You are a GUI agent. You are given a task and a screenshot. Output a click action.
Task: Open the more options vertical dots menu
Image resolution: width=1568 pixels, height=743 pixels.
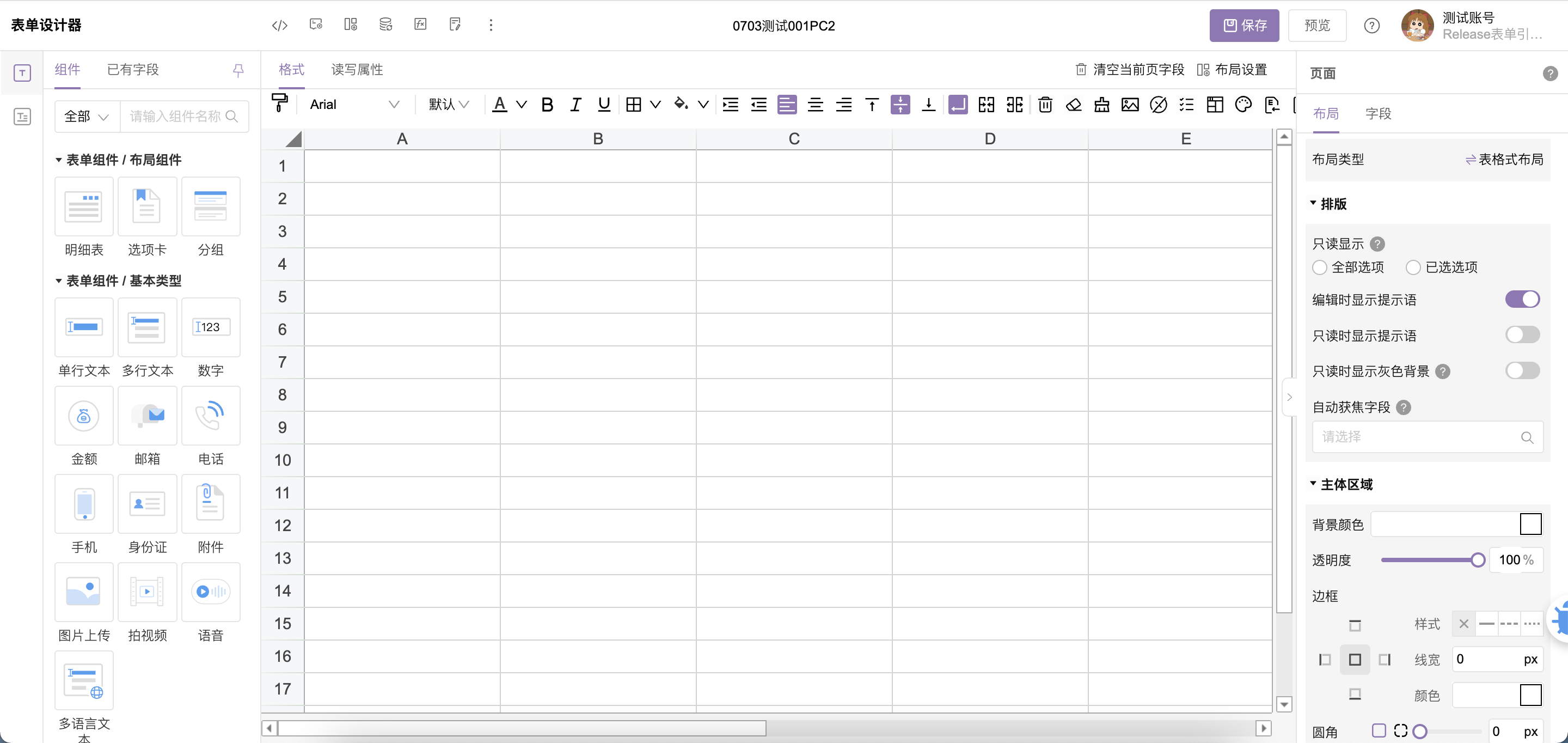[x=491, y=25]
